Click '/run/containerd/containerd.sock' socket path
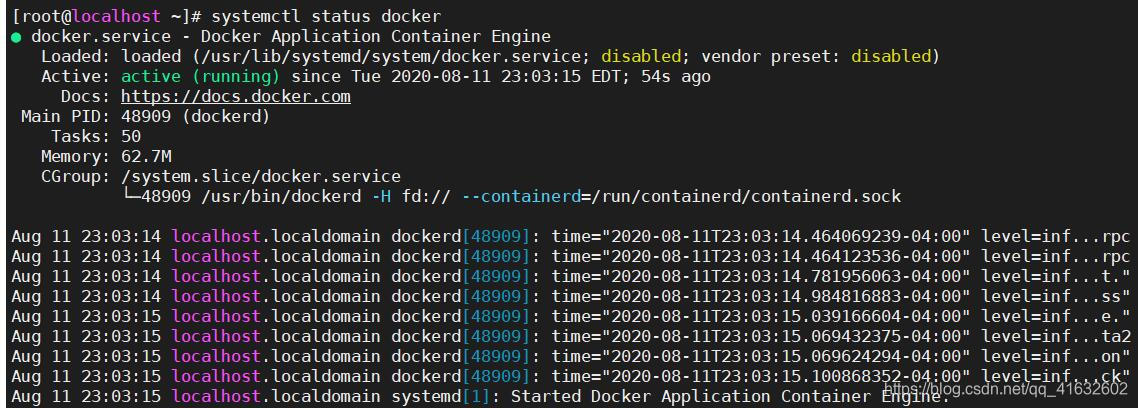The image size is (1138, 408). [745, 196]
